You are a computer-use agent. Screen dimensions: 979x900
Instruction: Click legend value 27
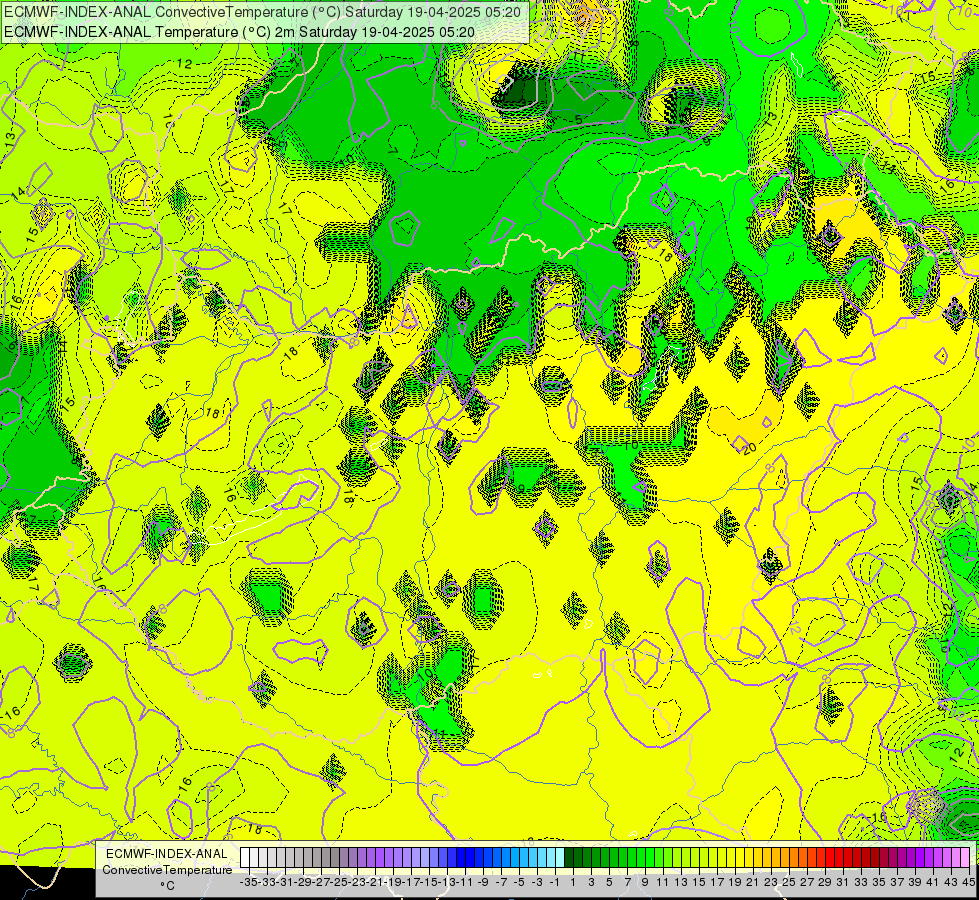coord(808,883)
